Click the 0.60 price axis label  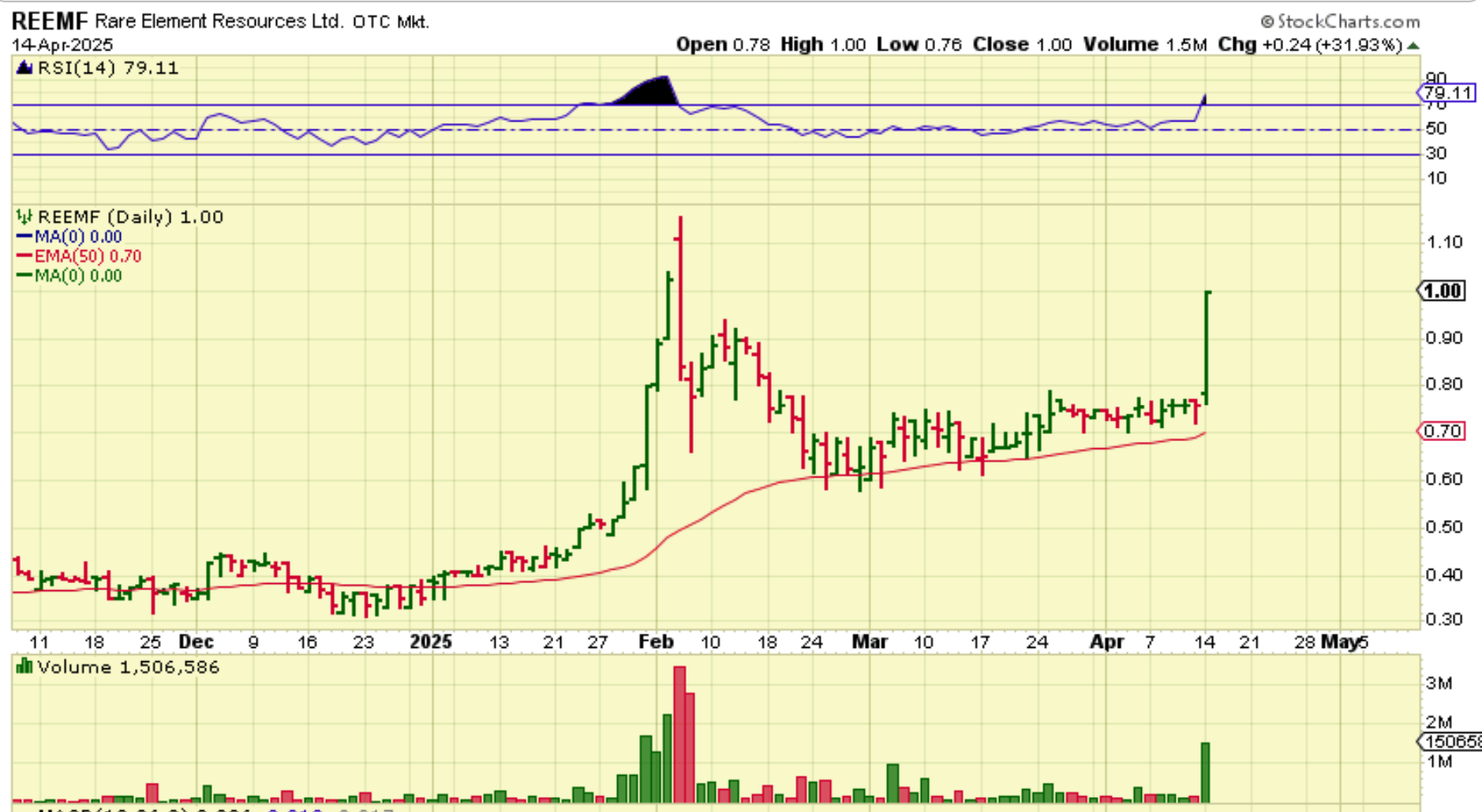pyautogui.click(x=1444, y=479)
